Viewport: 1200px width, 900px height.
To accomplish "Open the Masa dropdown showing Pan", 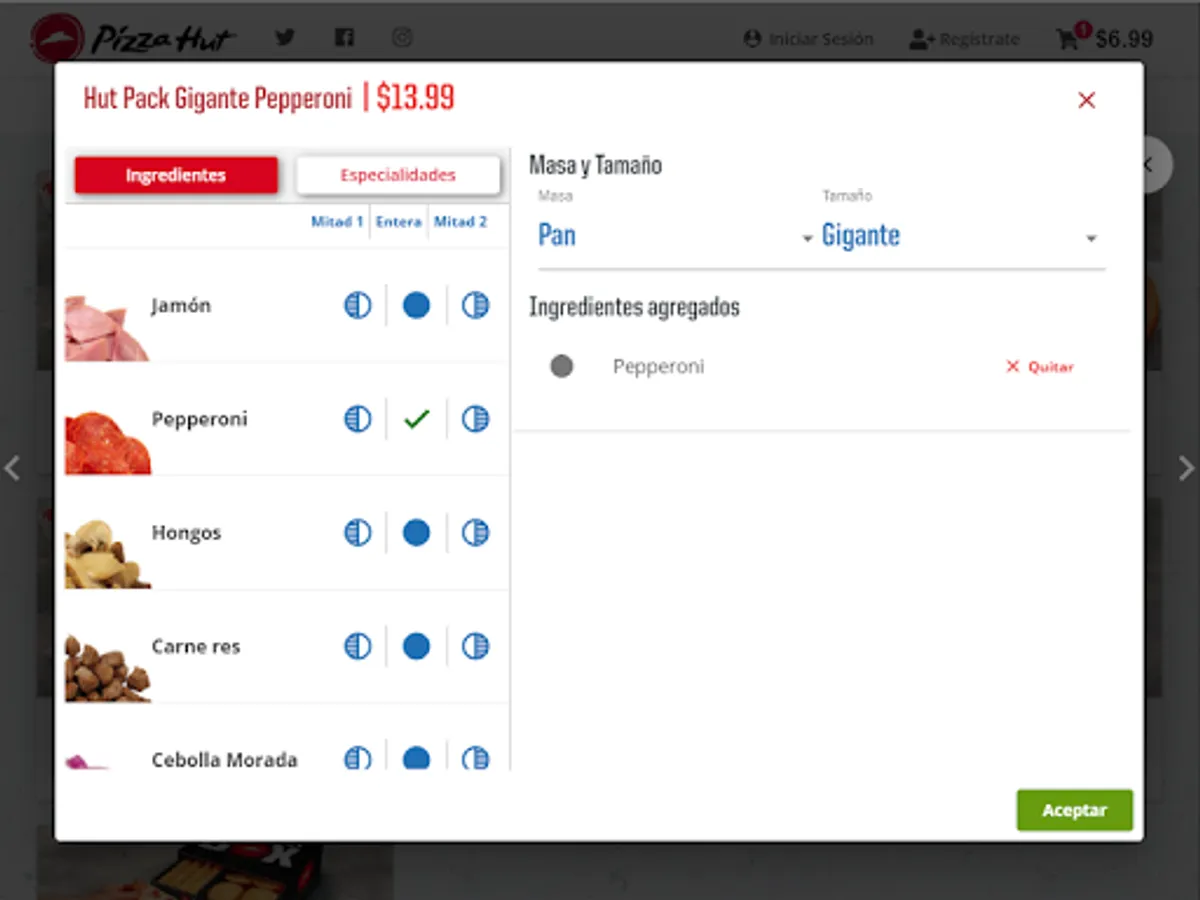I will 676,236.
